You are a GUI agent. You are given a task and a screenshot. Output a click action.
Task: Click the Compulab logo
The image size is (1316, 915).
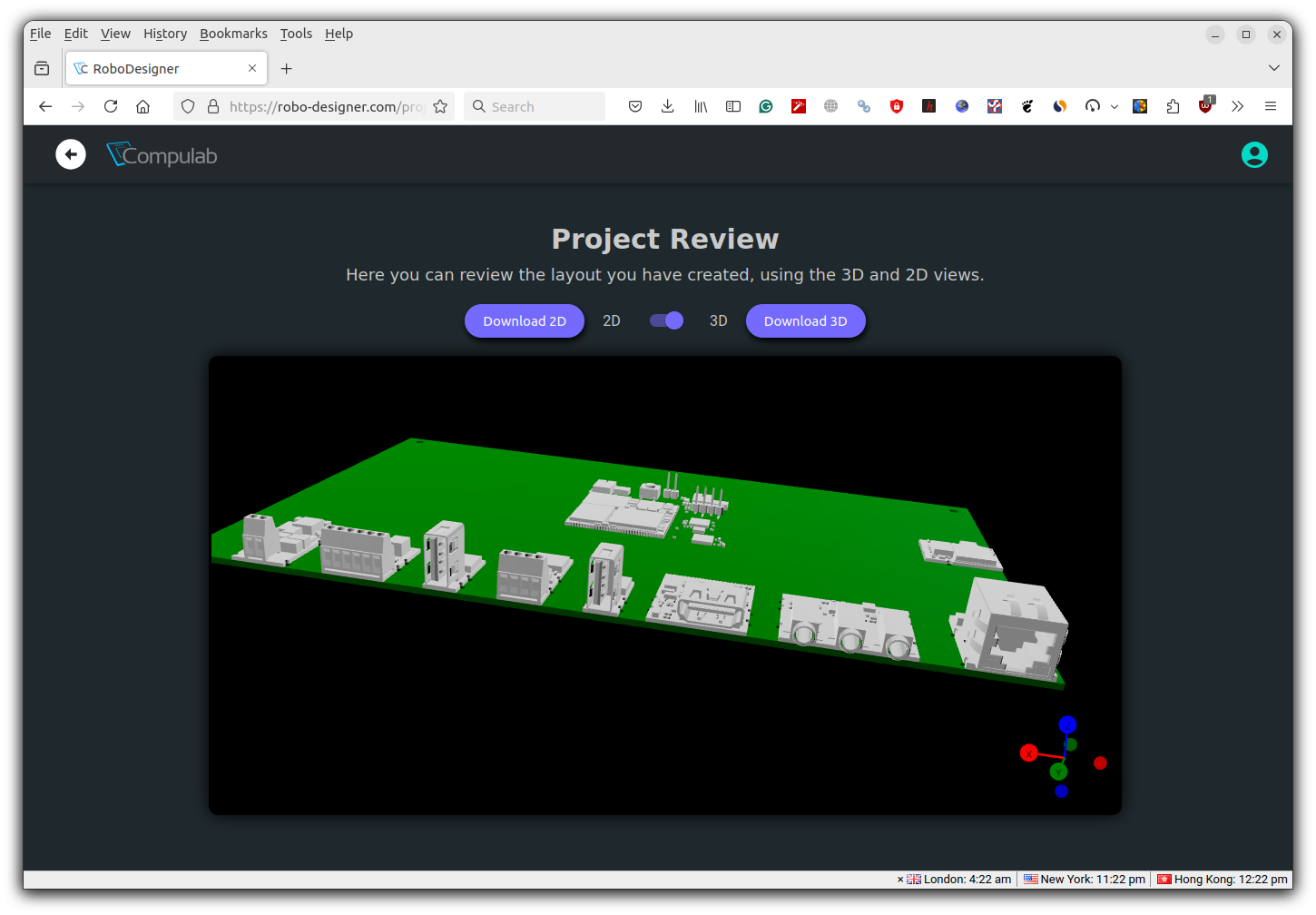(162, 154)
